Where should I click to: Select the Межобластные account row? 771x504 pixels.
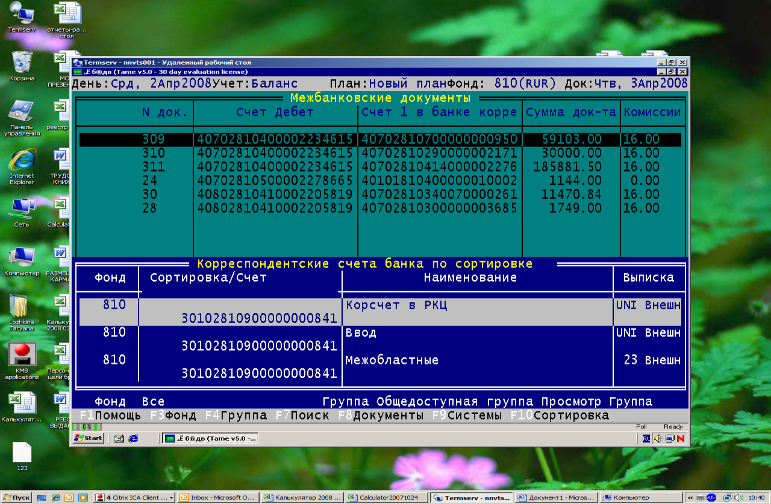pos(380,367)
